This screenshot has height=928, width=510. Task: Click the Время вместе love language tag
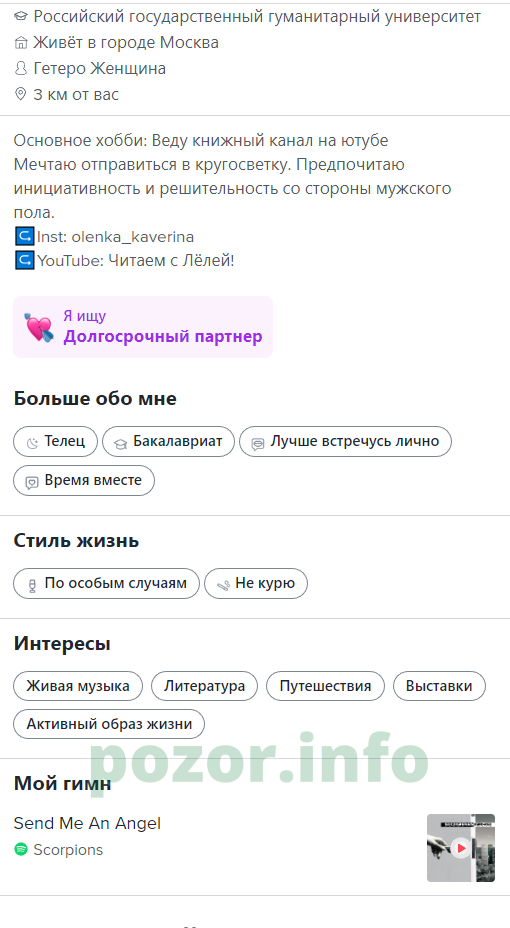84,481
